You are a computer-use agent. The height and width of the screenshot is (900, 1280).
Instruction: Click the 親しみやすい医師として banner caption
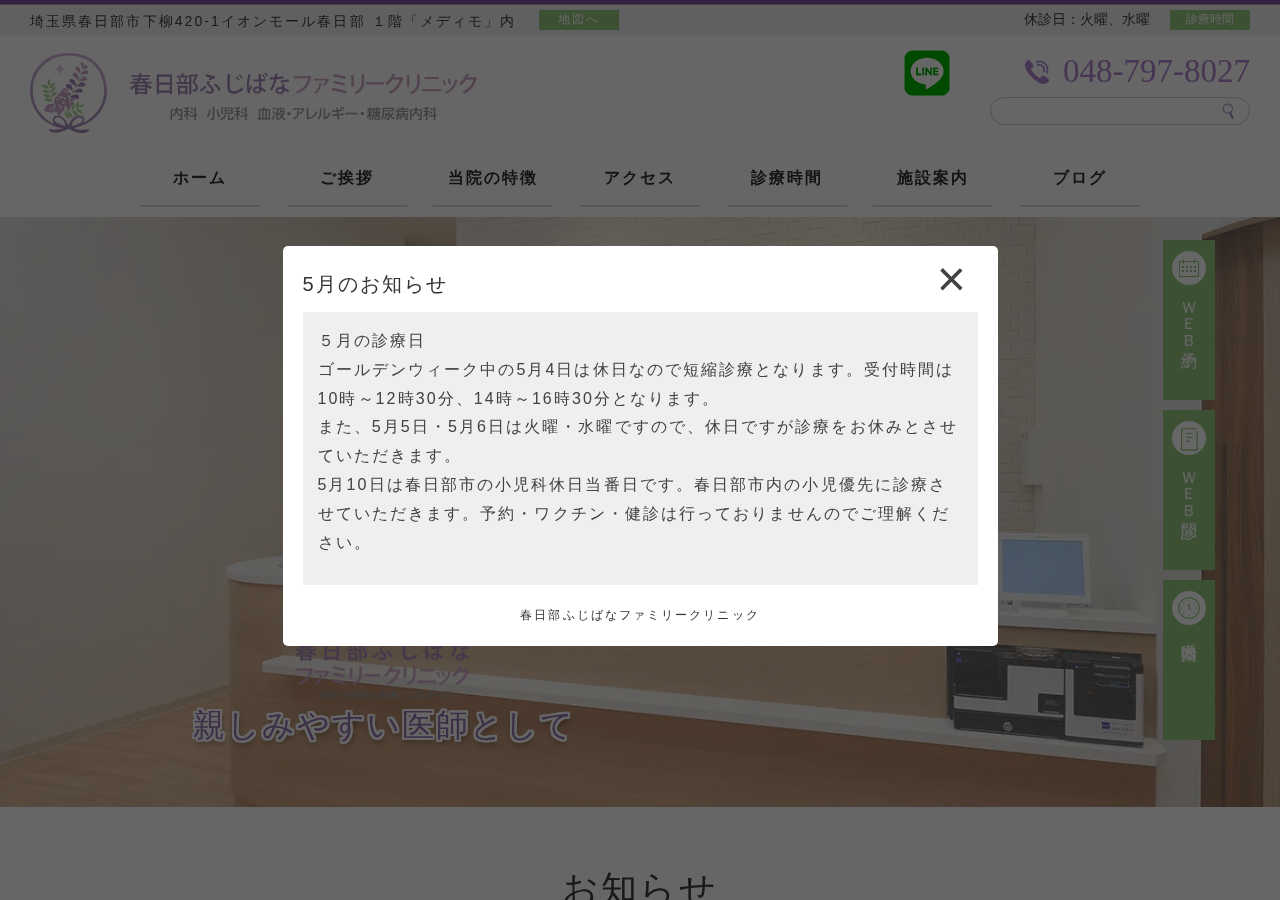click(x=383, y=726)
